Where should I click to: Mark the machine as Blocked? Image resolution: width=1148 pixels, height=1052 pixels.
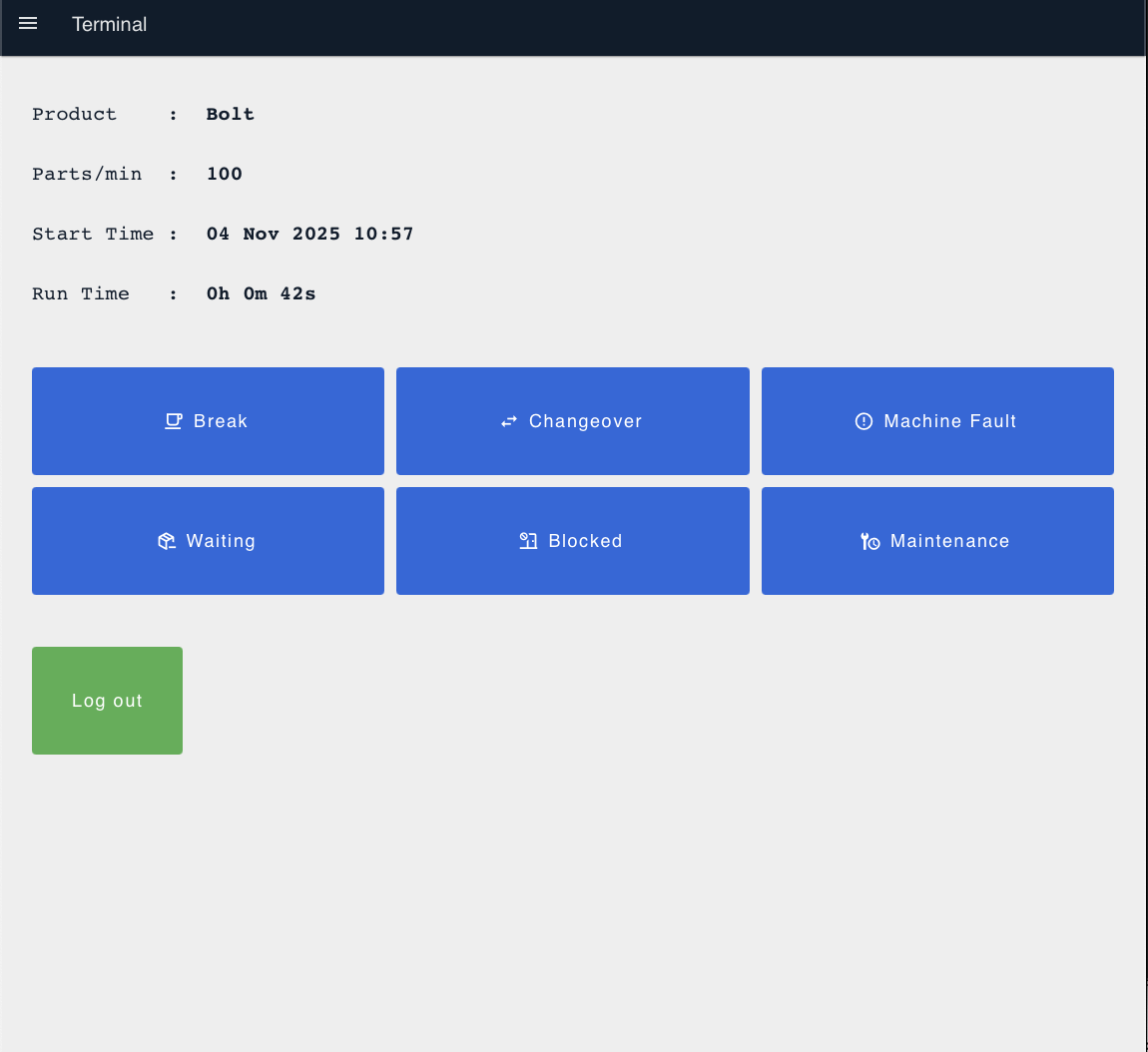click(x=573, y=541)
